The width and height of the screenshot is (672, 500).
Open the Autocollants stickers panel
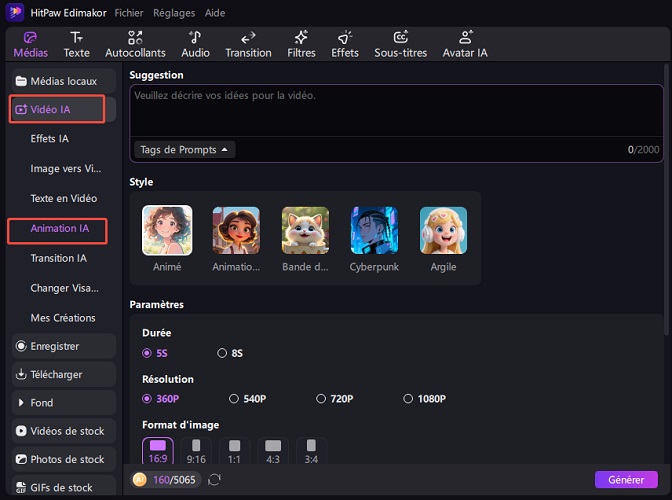(x=136, y=44)
